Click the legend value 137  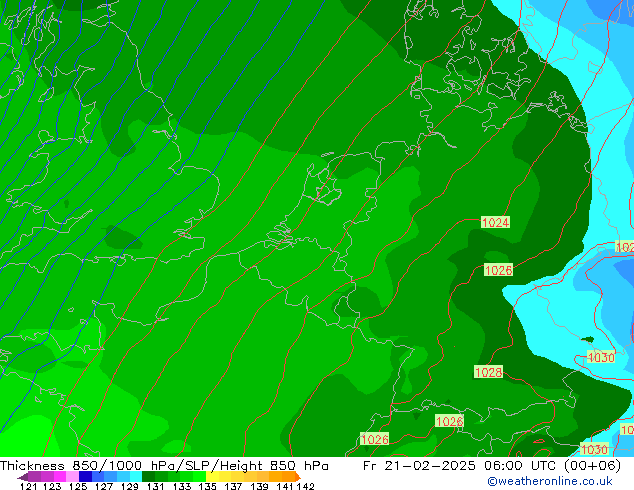(233, 486)
